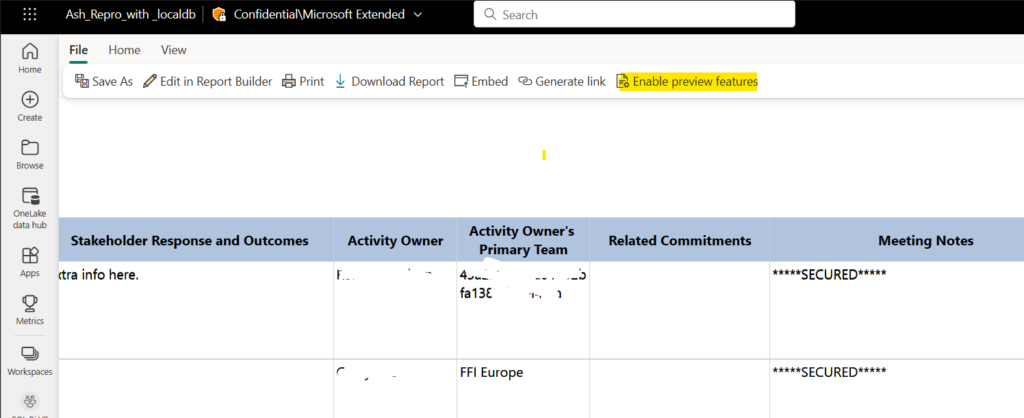
Task: Open OneLake data hub
Action: point(30,208)
